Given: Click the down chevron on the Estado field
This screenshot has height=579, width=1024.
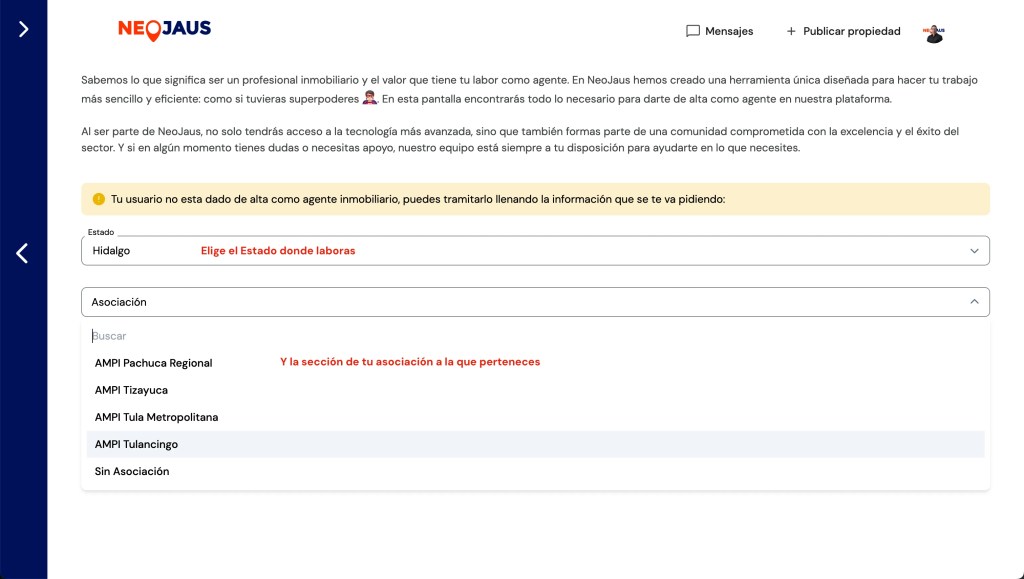Looking at the screenshot, I should pos(974,251).
